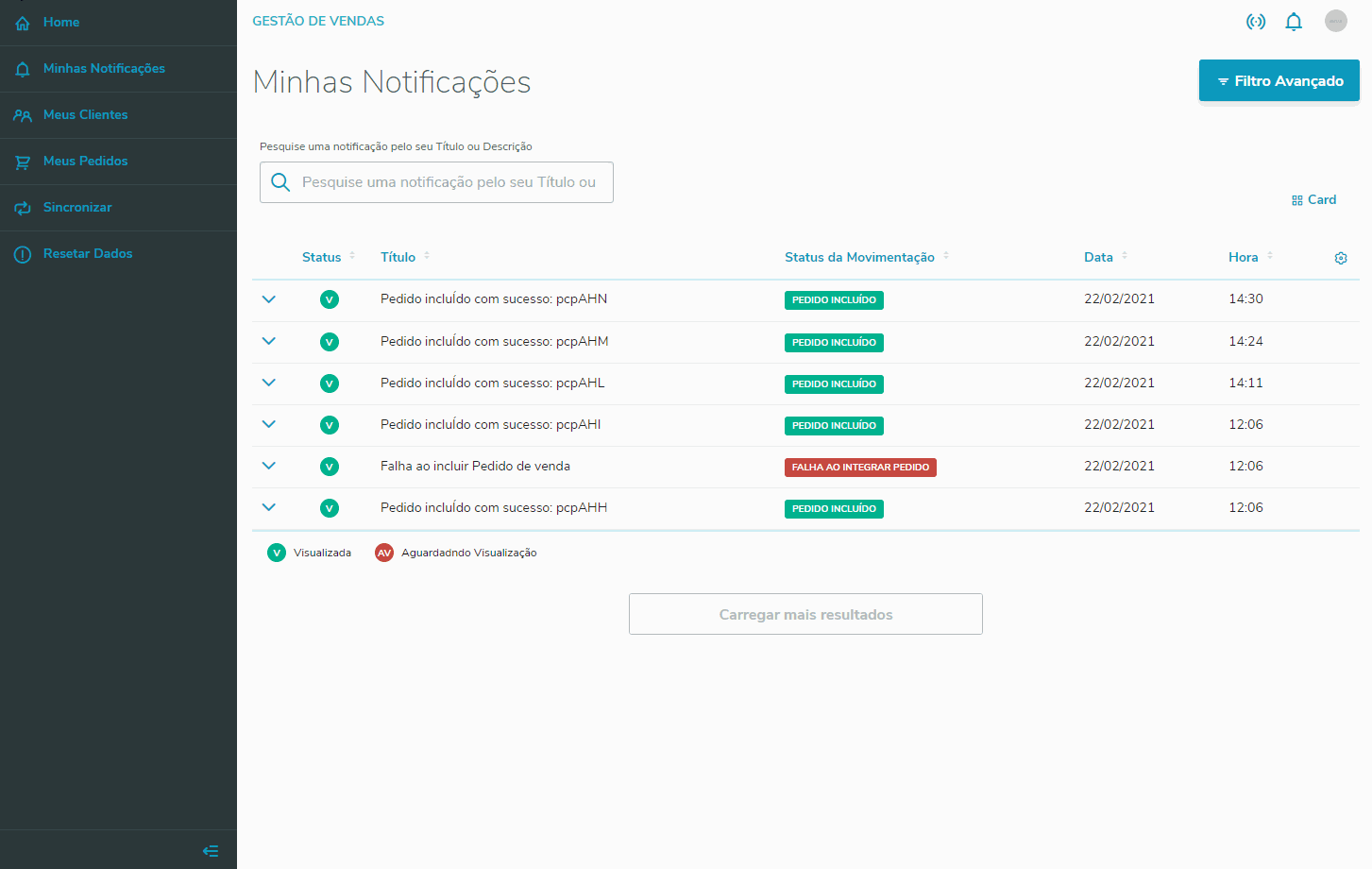Click the GESTÃO DE VENDAS header text
Viewport: 1372px width, 869px height.
318,21
